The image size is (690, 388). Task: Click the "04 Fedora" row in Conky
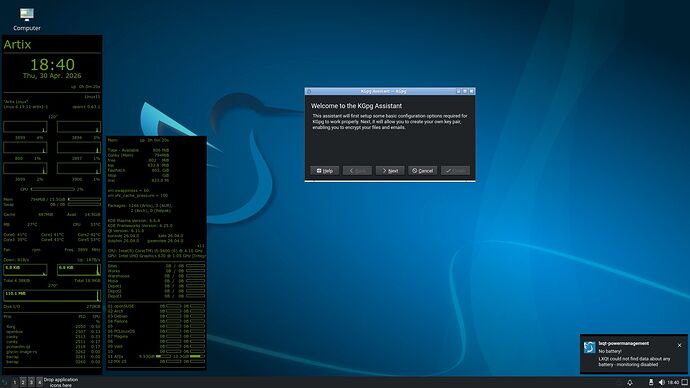156,321
